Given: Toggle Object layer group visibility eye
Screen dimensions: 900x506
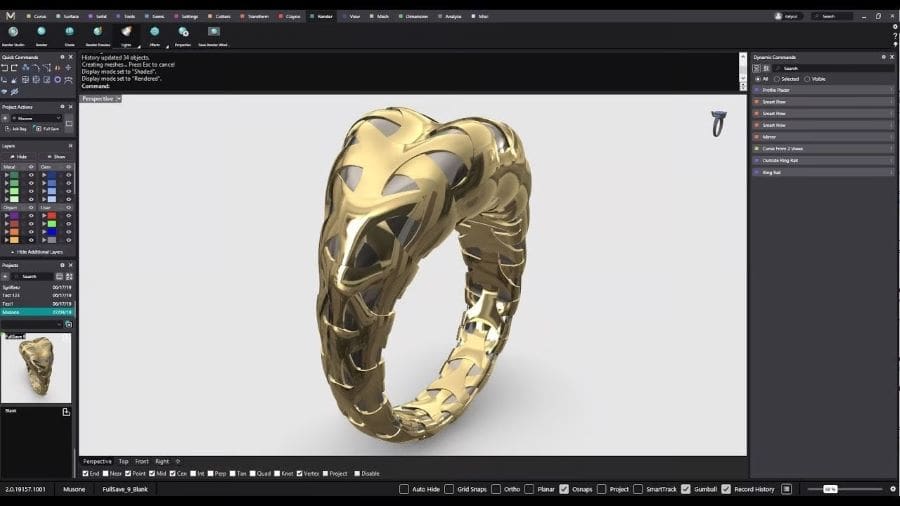Looking at the screenshot, I should [31, 208].
